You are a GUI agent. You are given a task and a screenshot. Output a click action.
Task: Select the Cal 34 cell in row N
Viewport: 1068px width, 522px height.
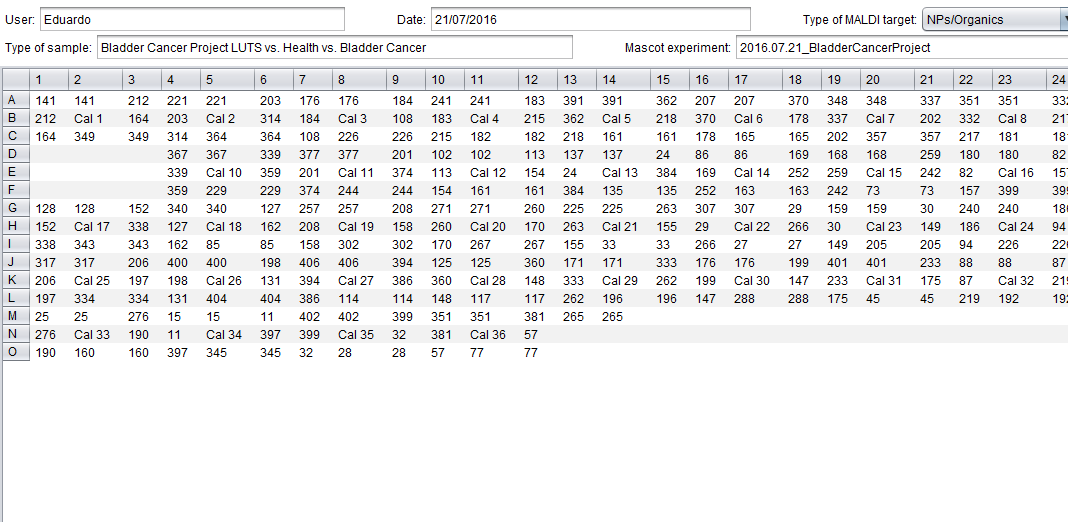point(228,334)
